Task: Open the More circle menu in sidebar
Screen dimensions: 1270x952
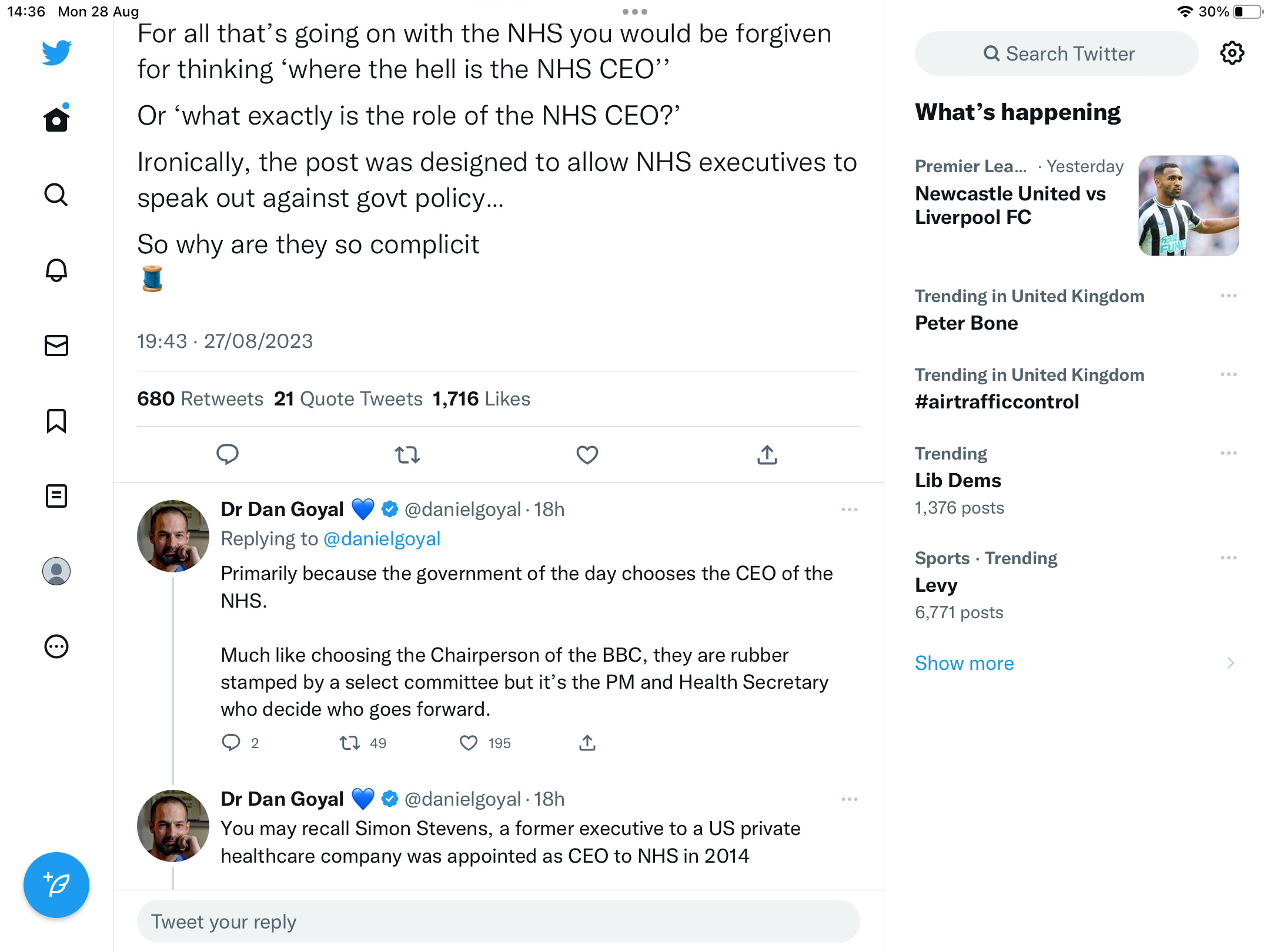Action: pos(56,646)
